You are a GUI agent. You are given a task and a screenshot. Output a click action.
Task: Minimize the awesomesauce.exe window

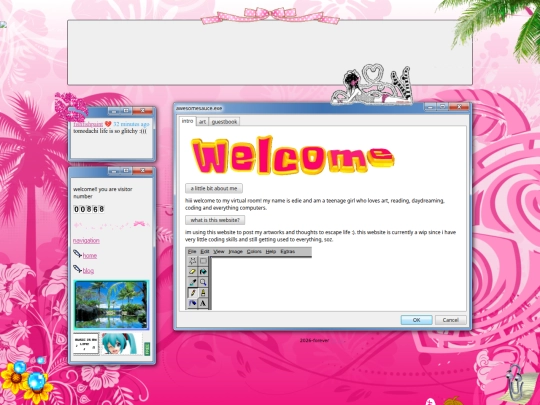(x=430, y=107)
